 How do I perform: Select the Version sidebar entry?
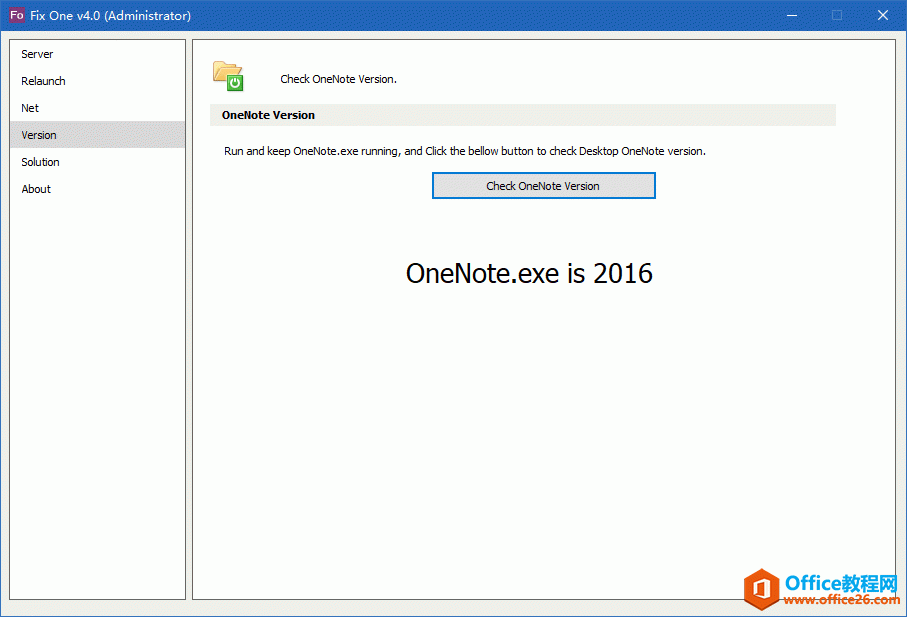[x=38, y=135]
